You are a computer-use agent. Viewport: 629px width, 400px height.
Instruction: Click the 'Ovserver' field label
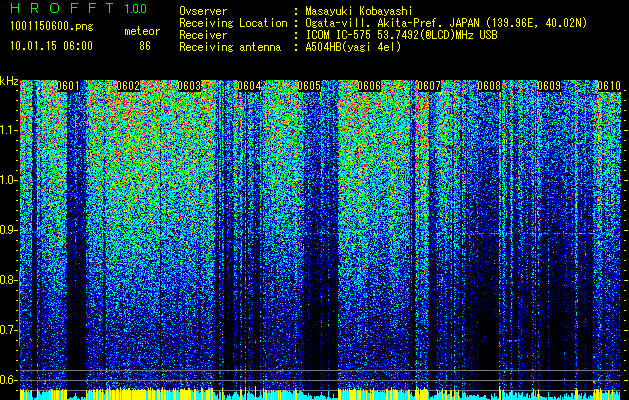203,11
